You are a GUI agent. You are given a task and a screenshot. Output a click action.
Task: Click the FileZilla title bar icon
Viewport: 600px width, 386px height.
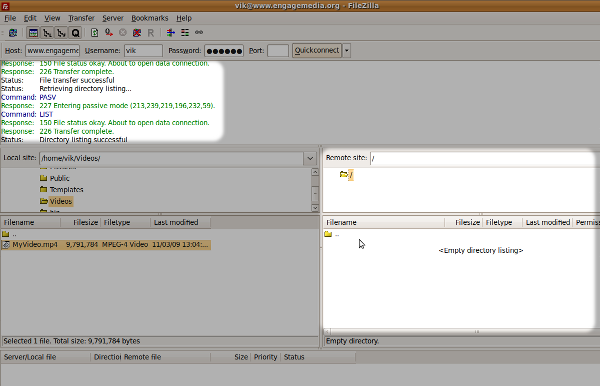point(5,6)
